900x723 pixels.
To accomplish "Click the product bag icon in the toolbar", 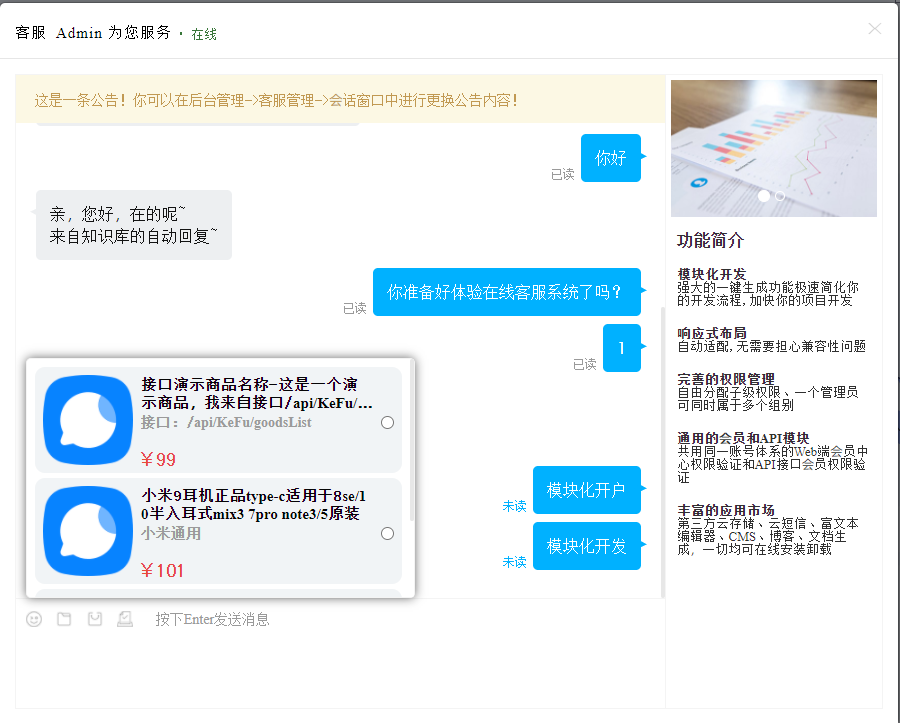I will point(95,620).
